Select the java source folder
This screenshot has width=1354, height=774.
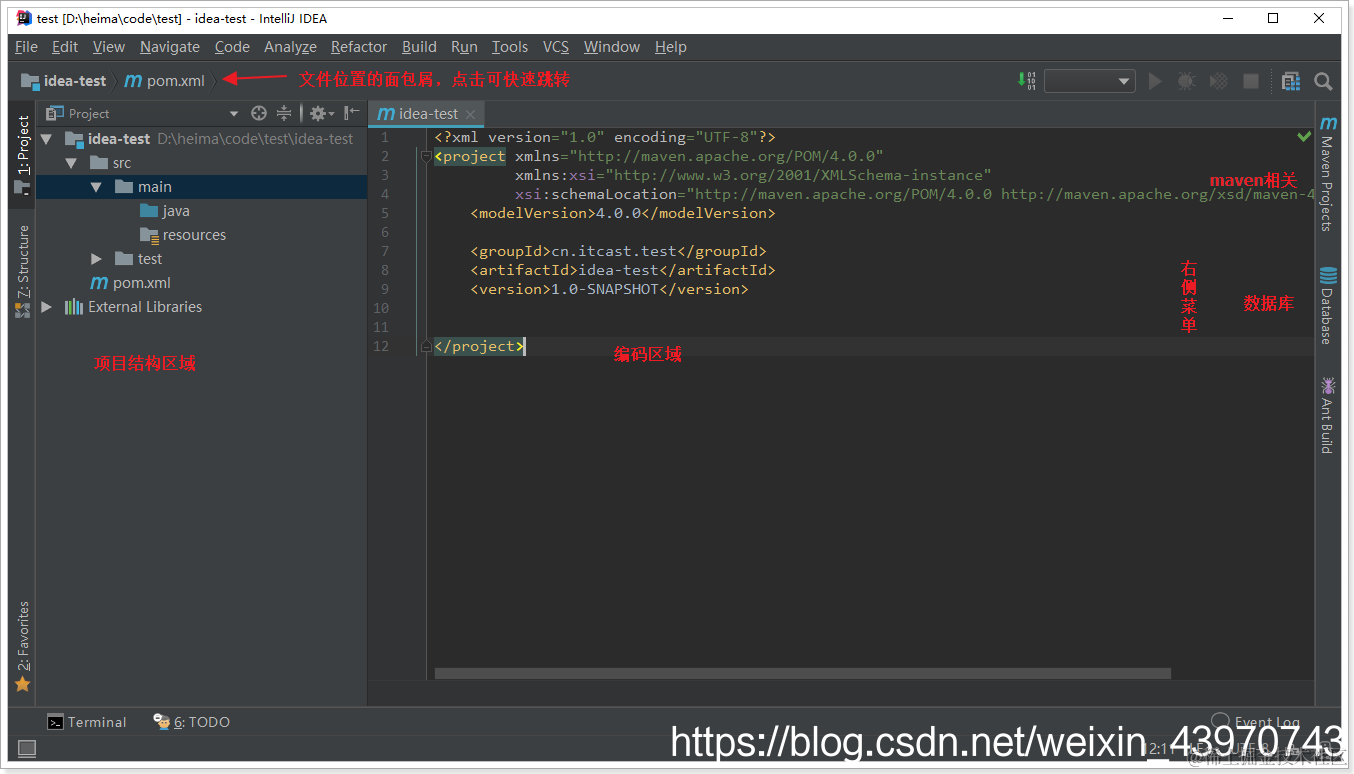tap(165, 211)
